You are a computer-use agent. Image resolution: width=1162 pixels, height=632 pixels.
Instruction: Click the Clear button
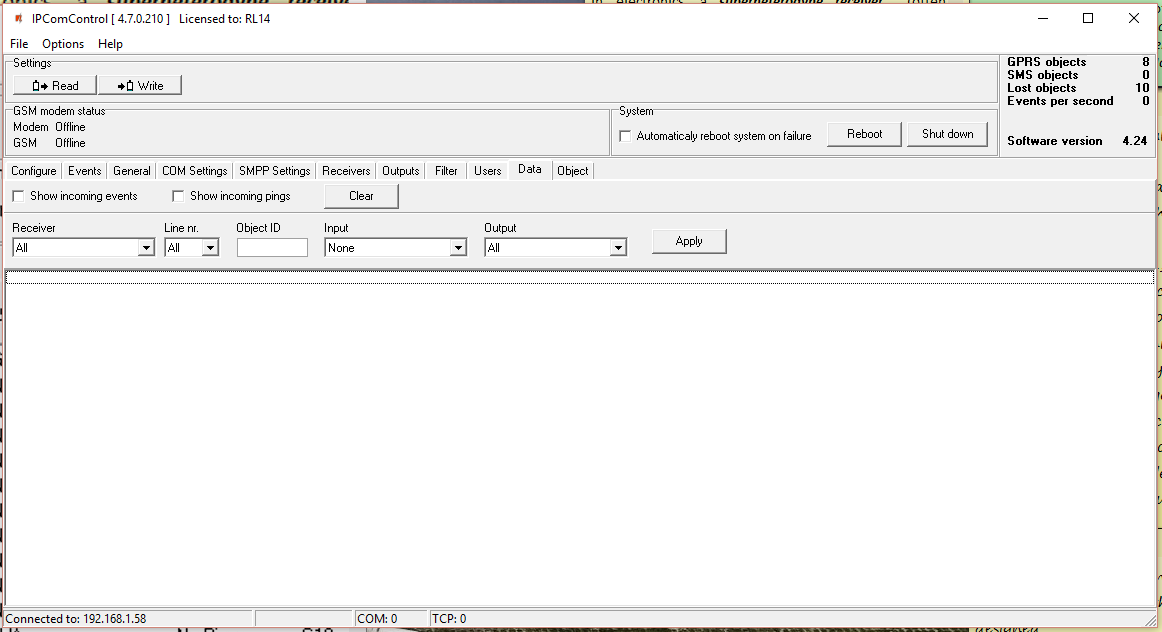(x=361, y=196)
